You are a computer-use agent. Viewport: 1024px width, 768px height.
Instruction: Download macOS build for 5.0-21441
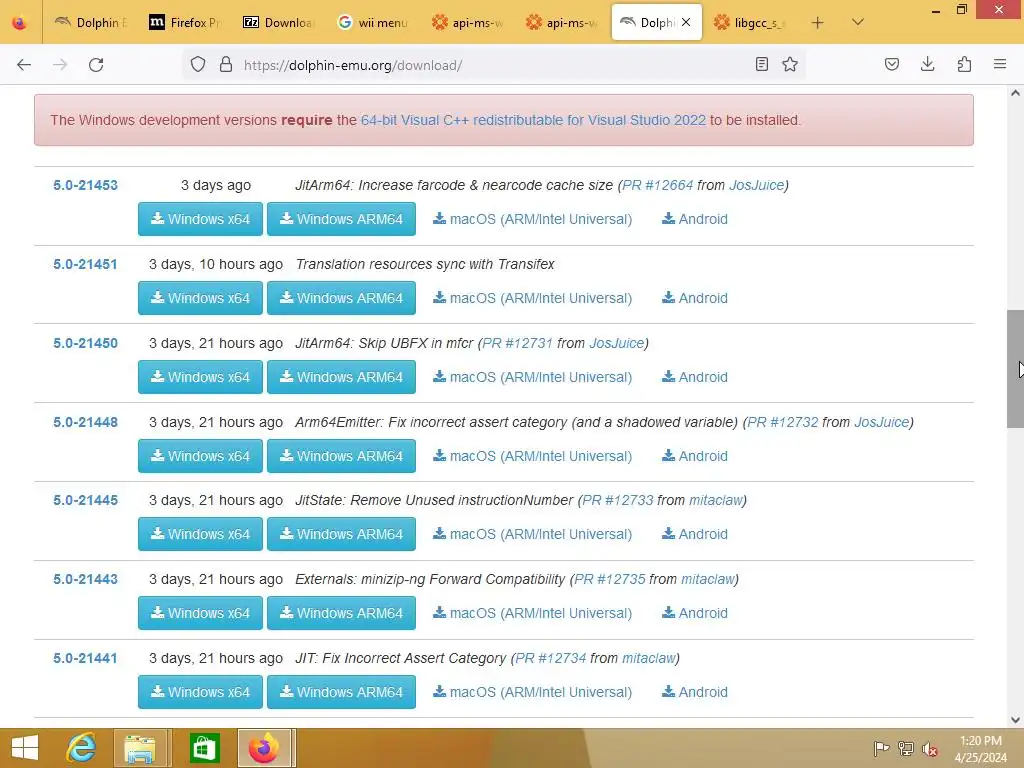(532, 692)
